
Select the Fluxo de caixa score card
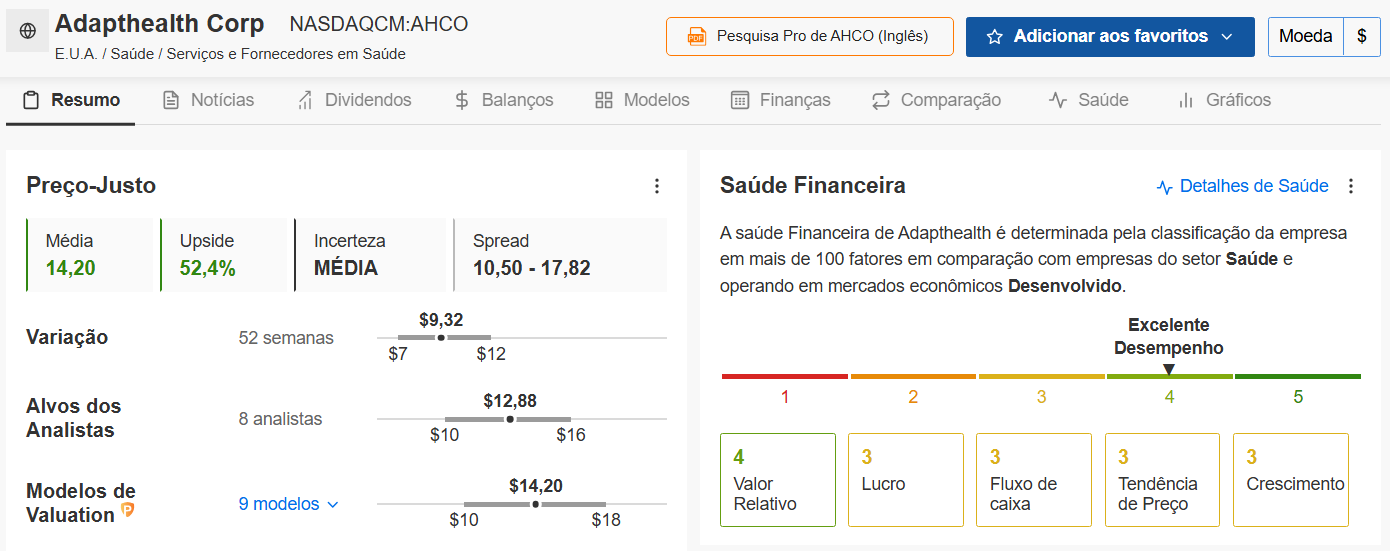pyautogui.click(x=1034, y=480)
